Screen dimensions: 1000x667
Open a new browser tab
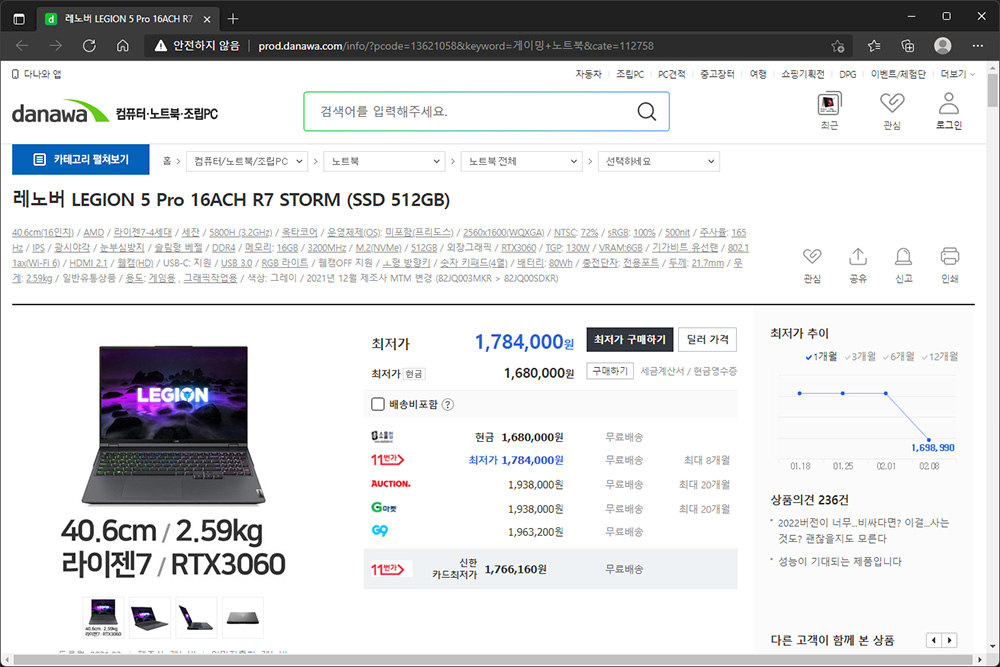coord(233,18)
